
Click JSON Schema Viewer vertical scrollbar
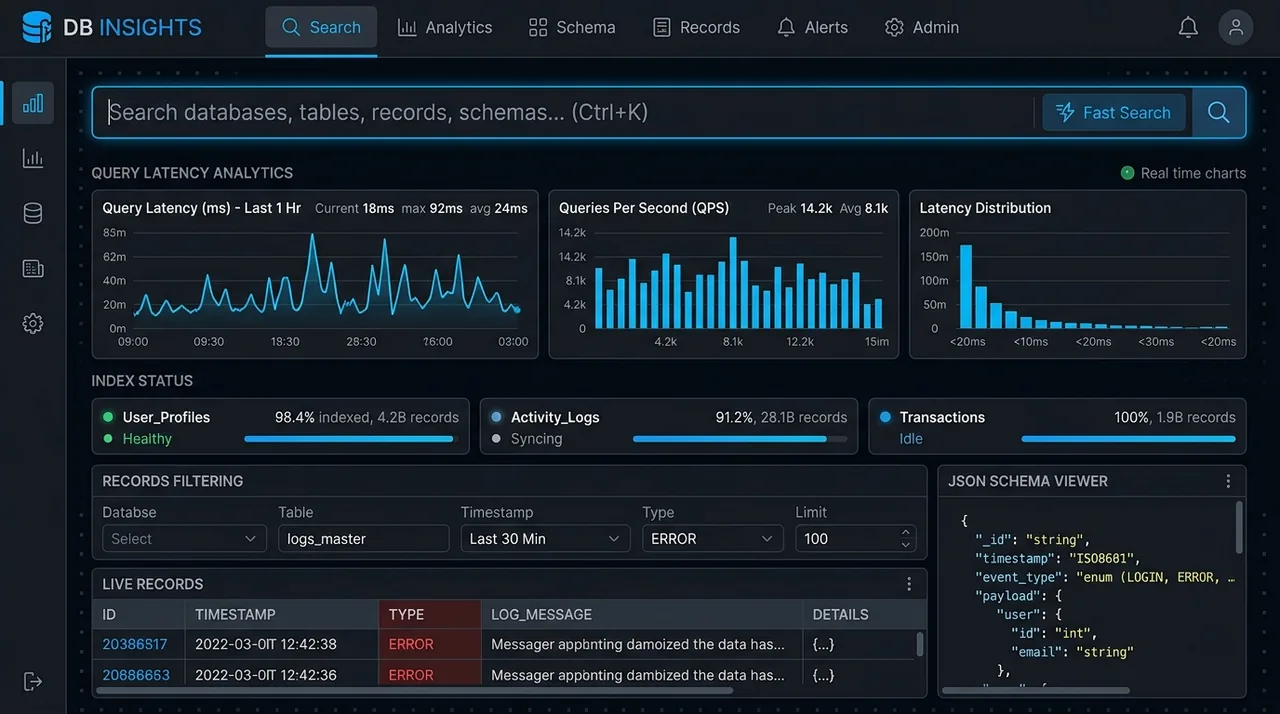(x=1240, y=527)
